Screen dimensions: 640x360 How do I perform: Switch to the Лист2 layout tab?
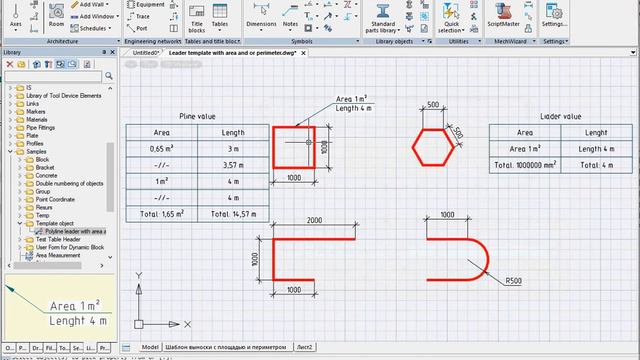(304, 347)
